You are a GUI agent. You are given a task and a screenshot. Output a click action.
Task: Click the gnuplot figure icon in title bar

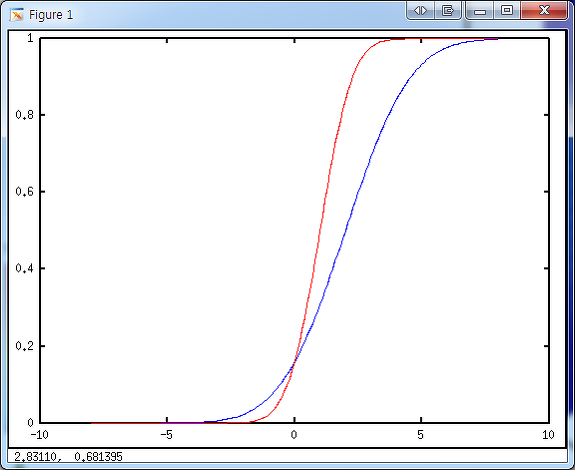(x=17, y=15)
